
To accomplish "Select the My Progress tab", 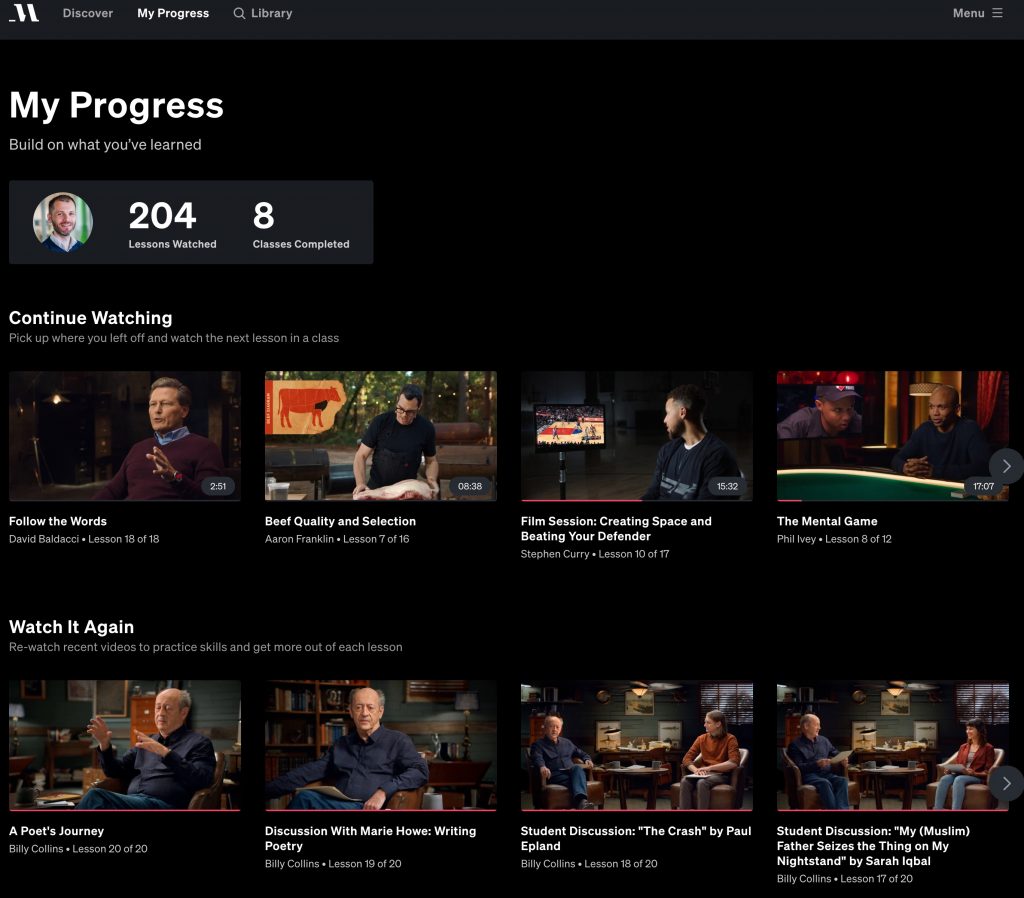I will [173, 13].
